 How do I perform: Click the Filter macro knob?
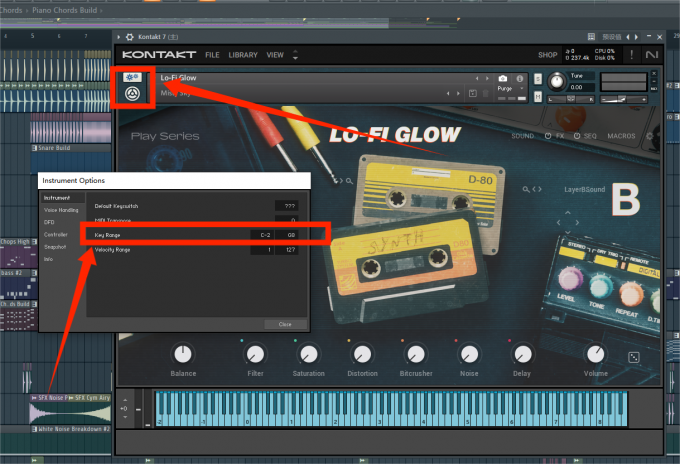(x=255, y=354)
